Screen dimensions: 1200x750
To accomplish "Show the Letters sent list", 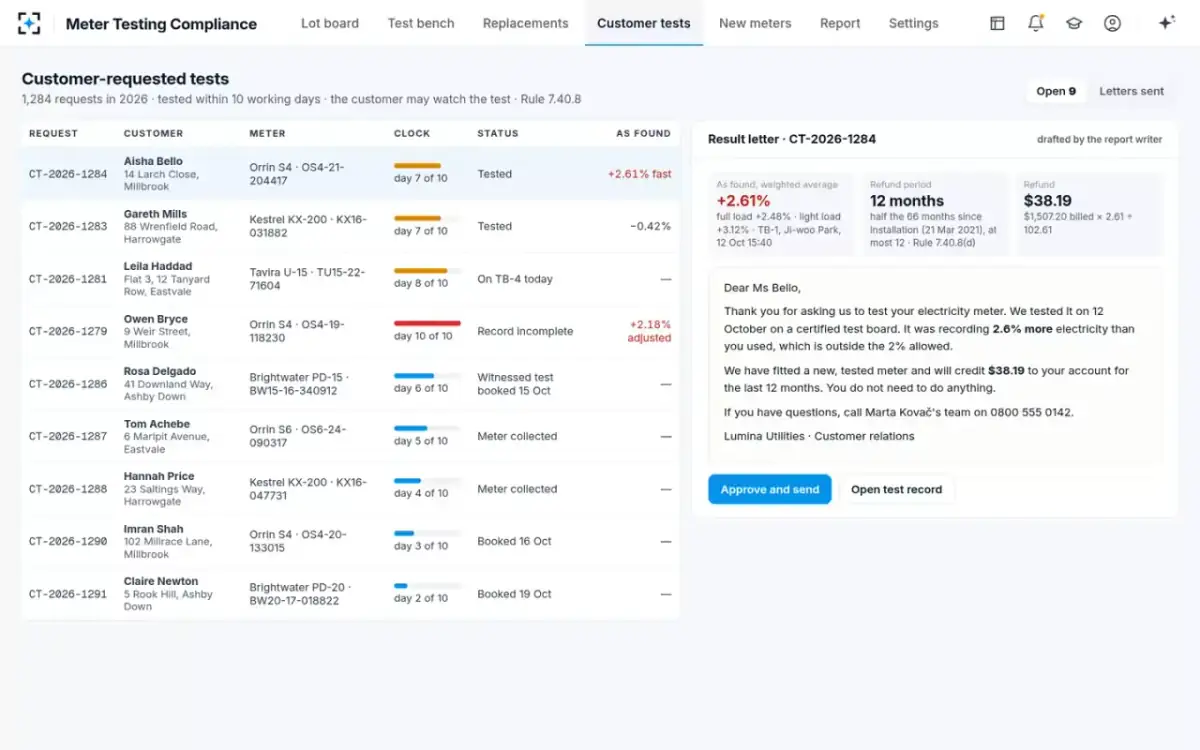I will [x=1131, y=91].
